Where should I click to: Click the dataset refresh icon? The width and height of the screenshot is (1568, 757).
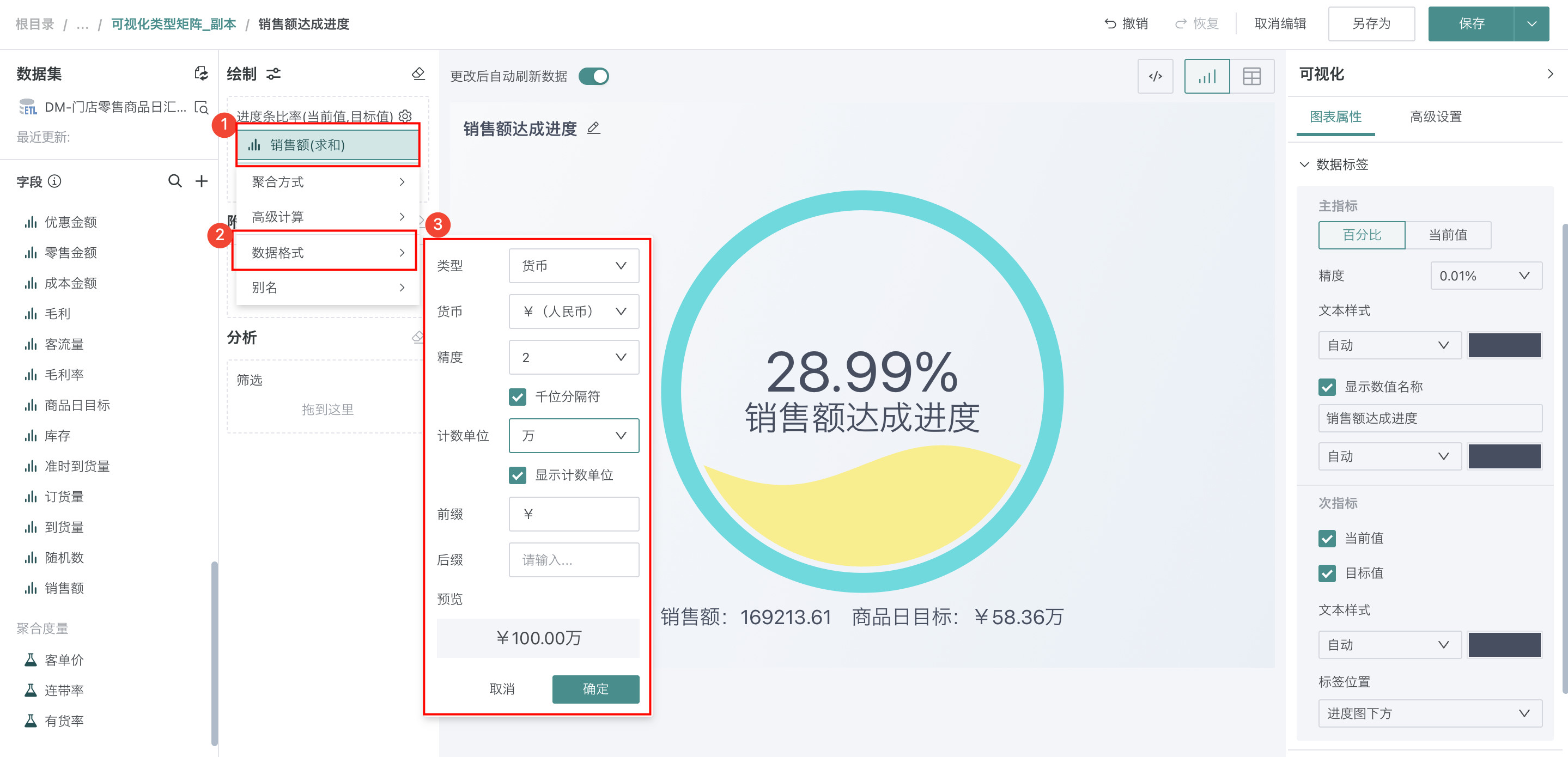pyautogui.click(x=201, y=74)
